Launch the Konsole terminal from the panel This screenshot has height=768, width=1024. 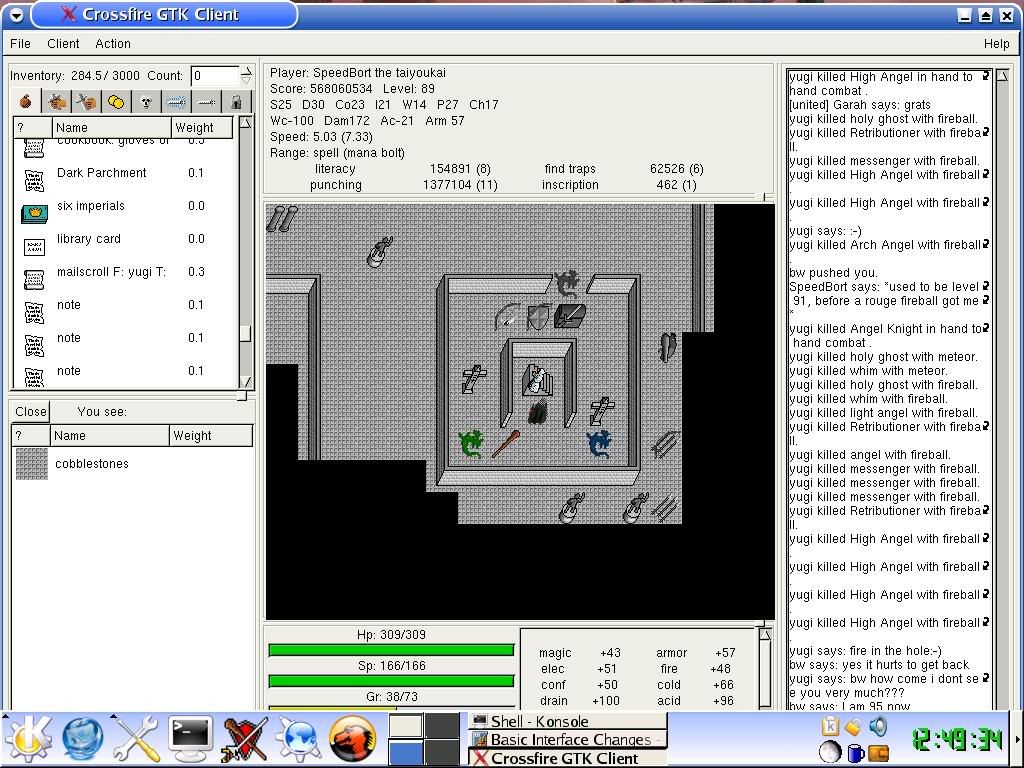[190, 739]
